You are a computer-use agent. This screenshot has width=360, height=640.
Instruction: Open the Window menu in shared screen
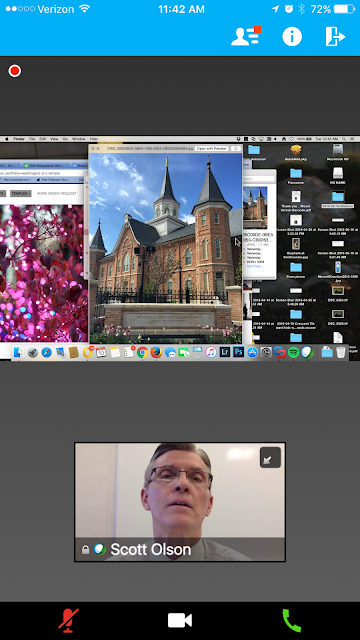pos(78,139)
